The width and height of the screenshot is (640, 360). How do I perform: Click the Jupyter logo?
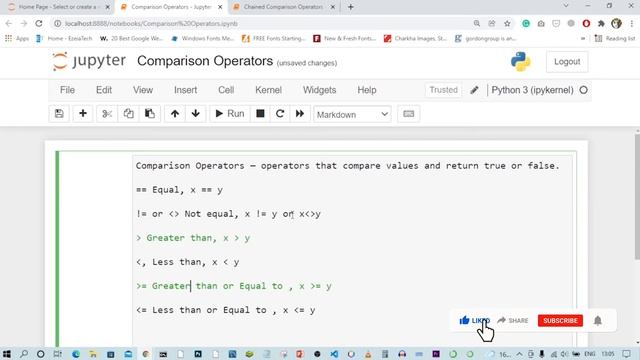[89, 61]
